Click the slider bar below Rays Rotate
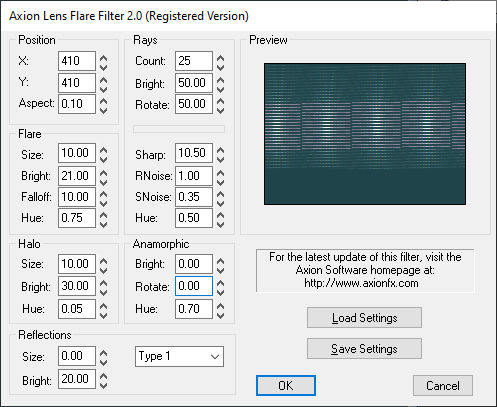The width and height of the screenshot is (497, 407). (x=179, y=129)
